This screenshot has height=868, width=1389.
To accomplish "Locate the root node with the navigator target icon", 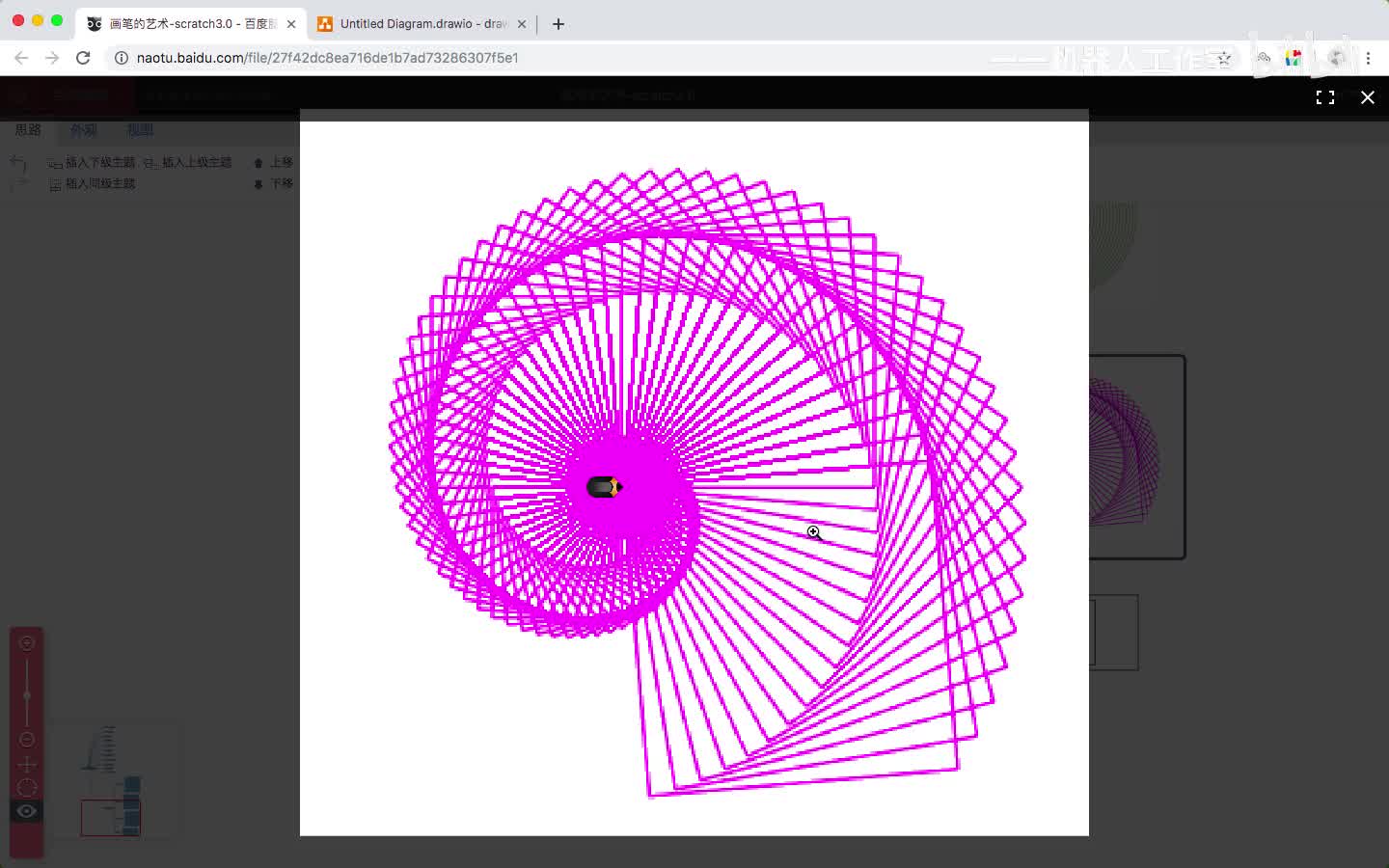I will coord(27,788).
